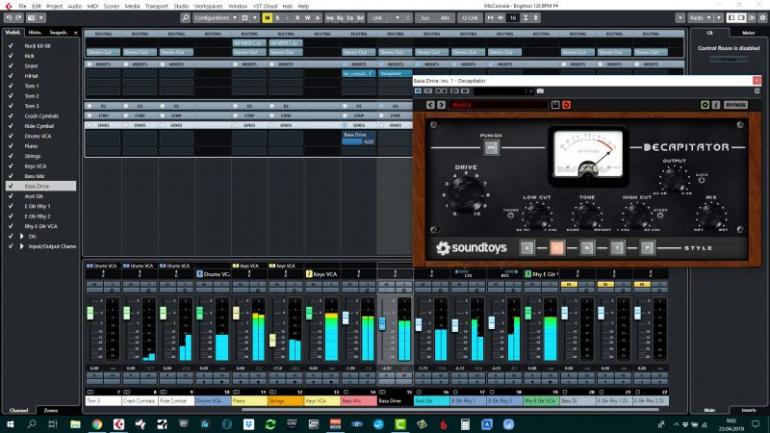Screen dimensions: 770x433
Task: Load next Decapitator preset arrow
Action: pyautogui.click(x=441, y=105)
